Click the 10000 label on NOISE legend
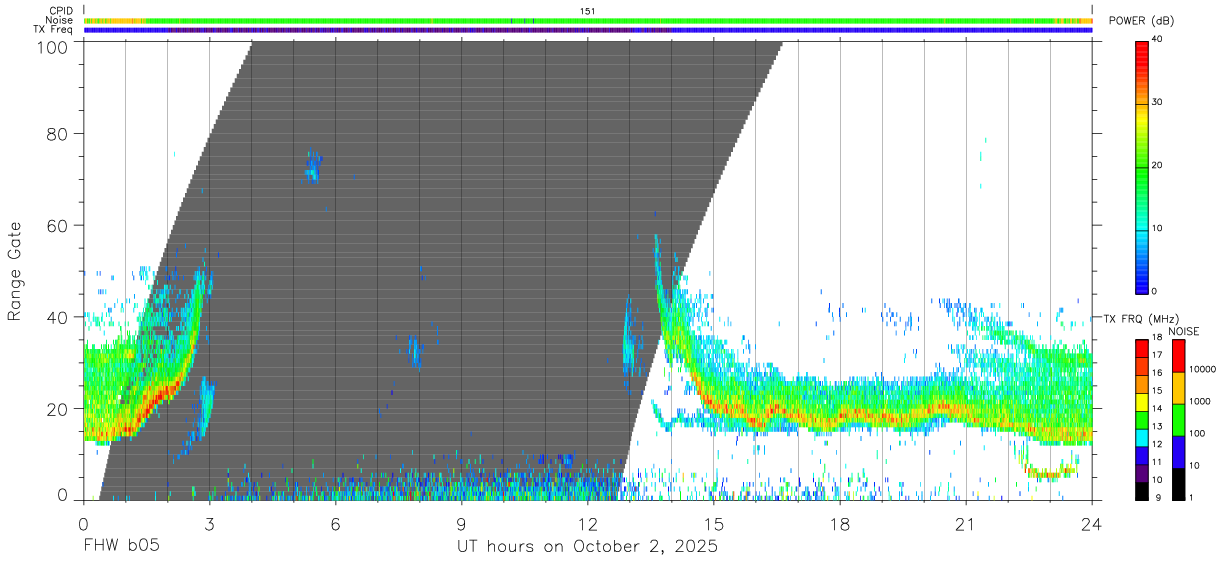 (1202, 370)
